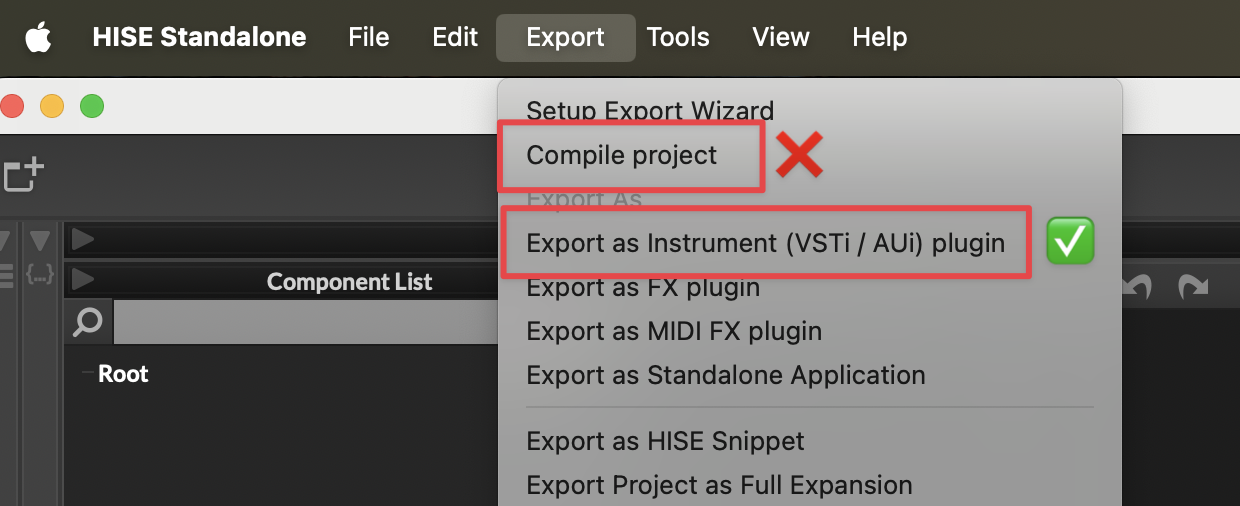Select Export as Instrument (VSTi / AUi) plugin
Screen dimensions: 1240x506
[x=765, y=243]
